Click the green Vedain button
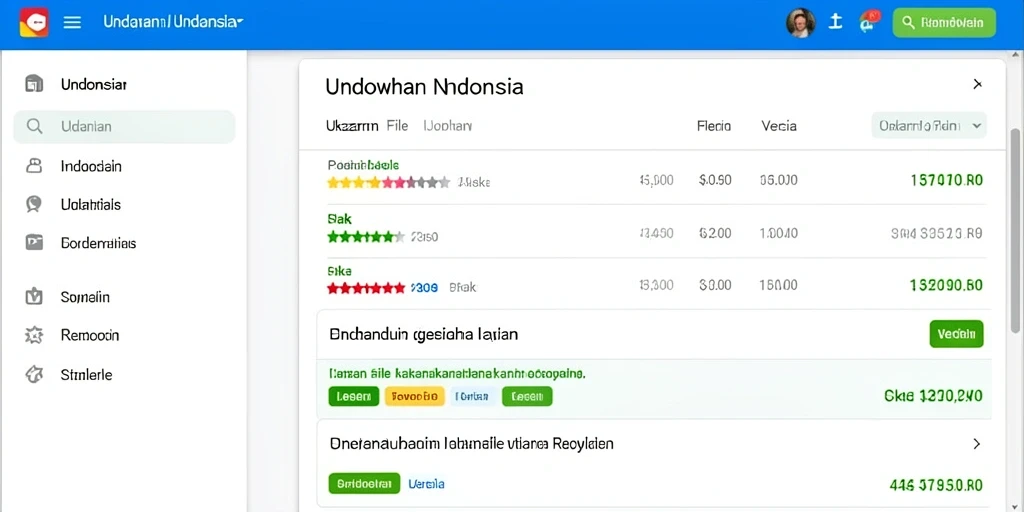The width and height of the screenshot is (1024, 512). [956, 334]
